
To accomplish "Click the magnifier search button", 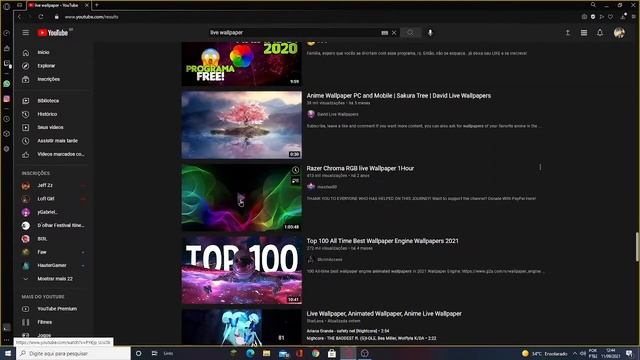I will pos(411,33).
